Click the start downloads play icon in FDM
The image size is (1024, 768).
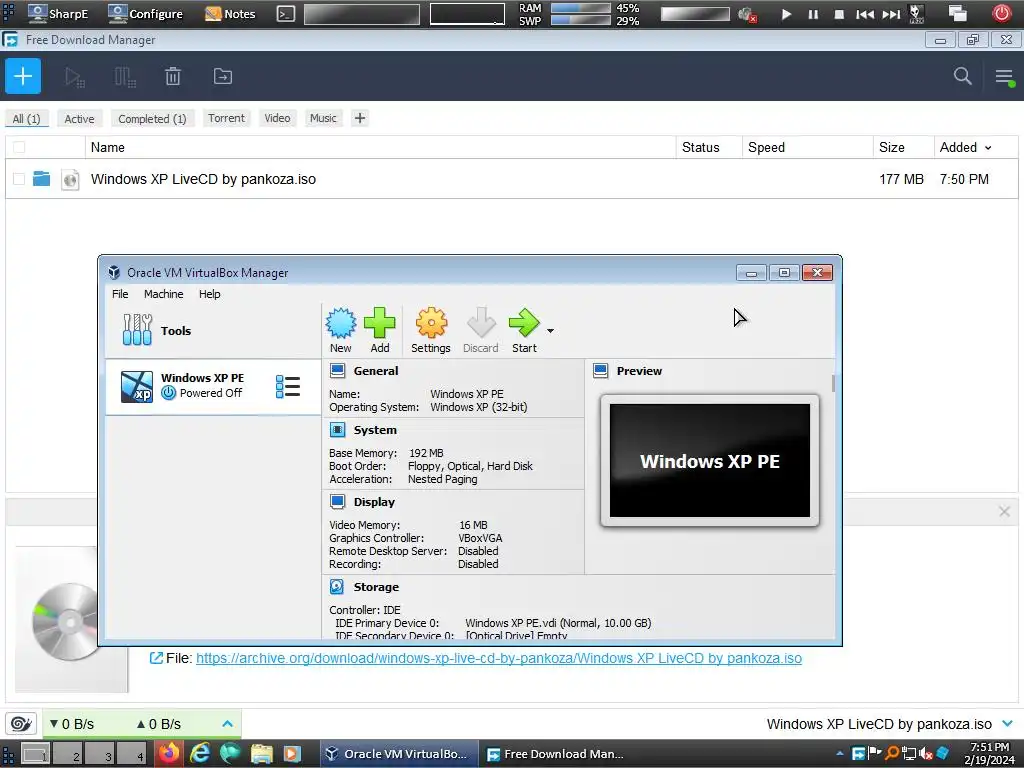tap(74, 77)
